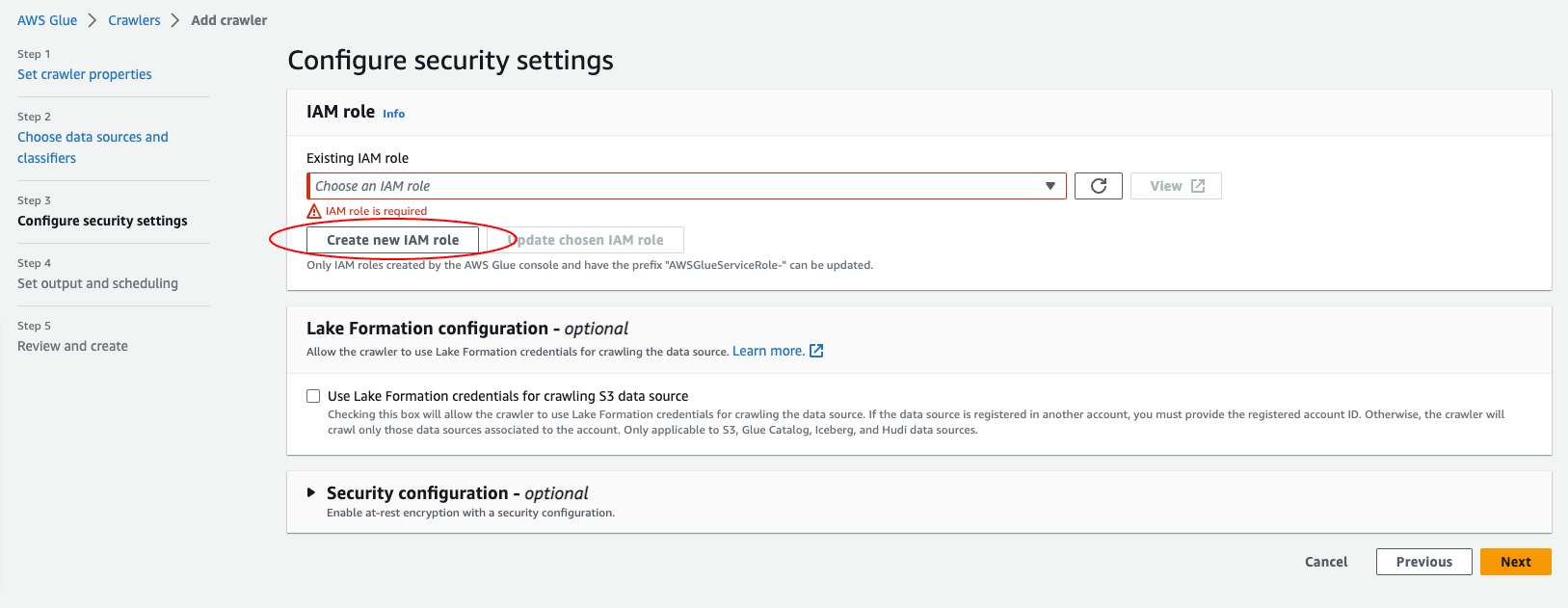1568x608 pixels.
Task: Go to Step 1 Set crawler properties
Action: pyautogui.click(x=85, y=74)
